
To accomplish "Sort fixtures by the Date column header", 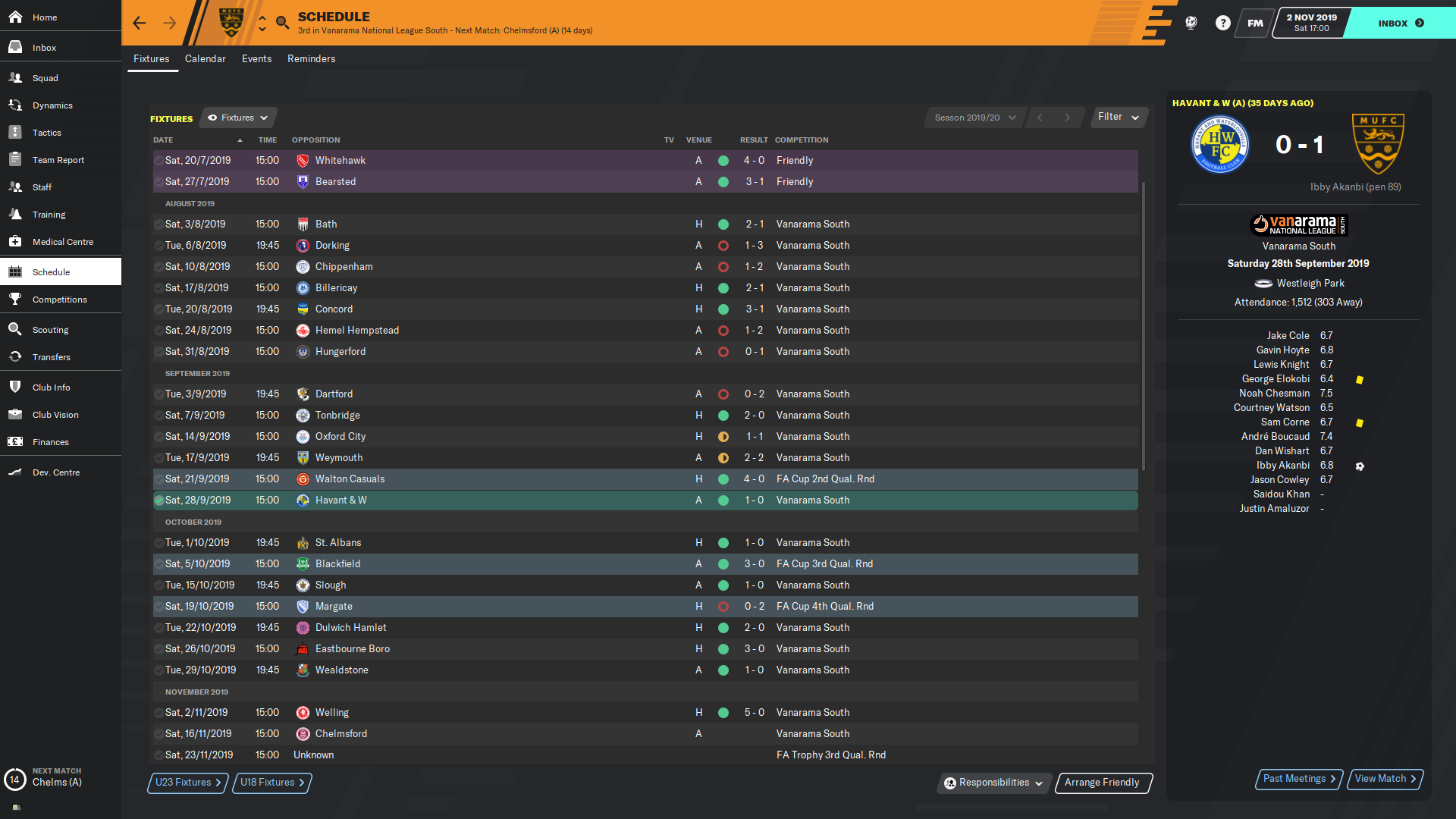I will click(x=164, y=140).
